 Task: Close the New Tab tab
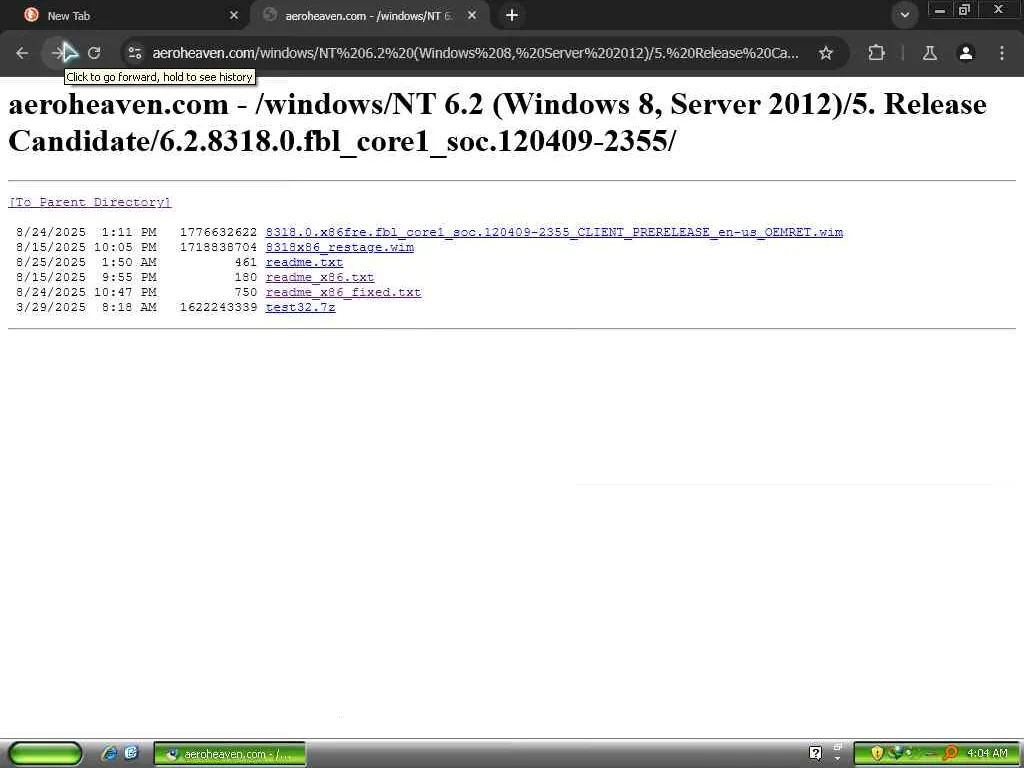pos(234,15)
